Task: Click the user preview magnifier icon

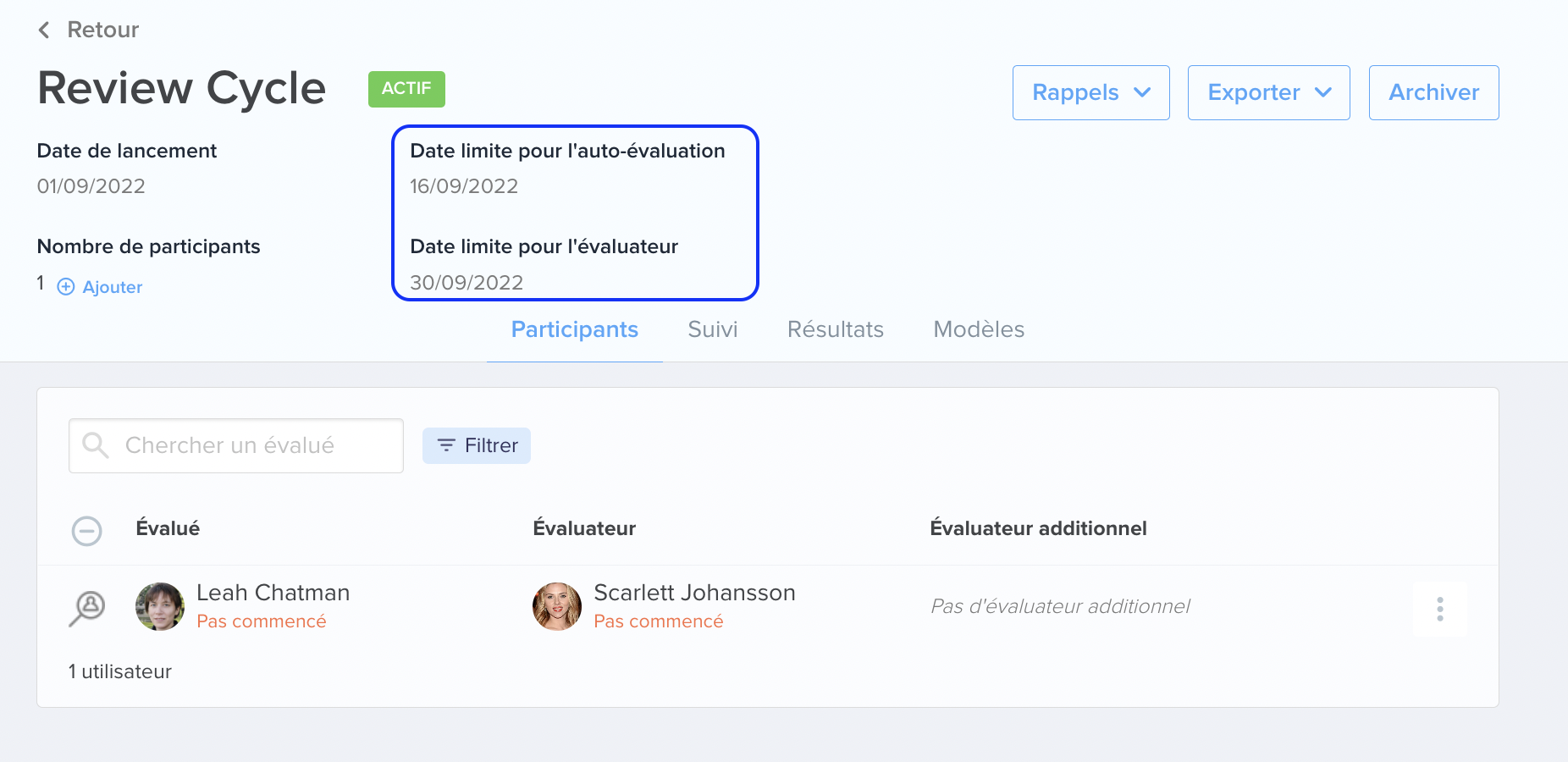Action: point(87,608)
